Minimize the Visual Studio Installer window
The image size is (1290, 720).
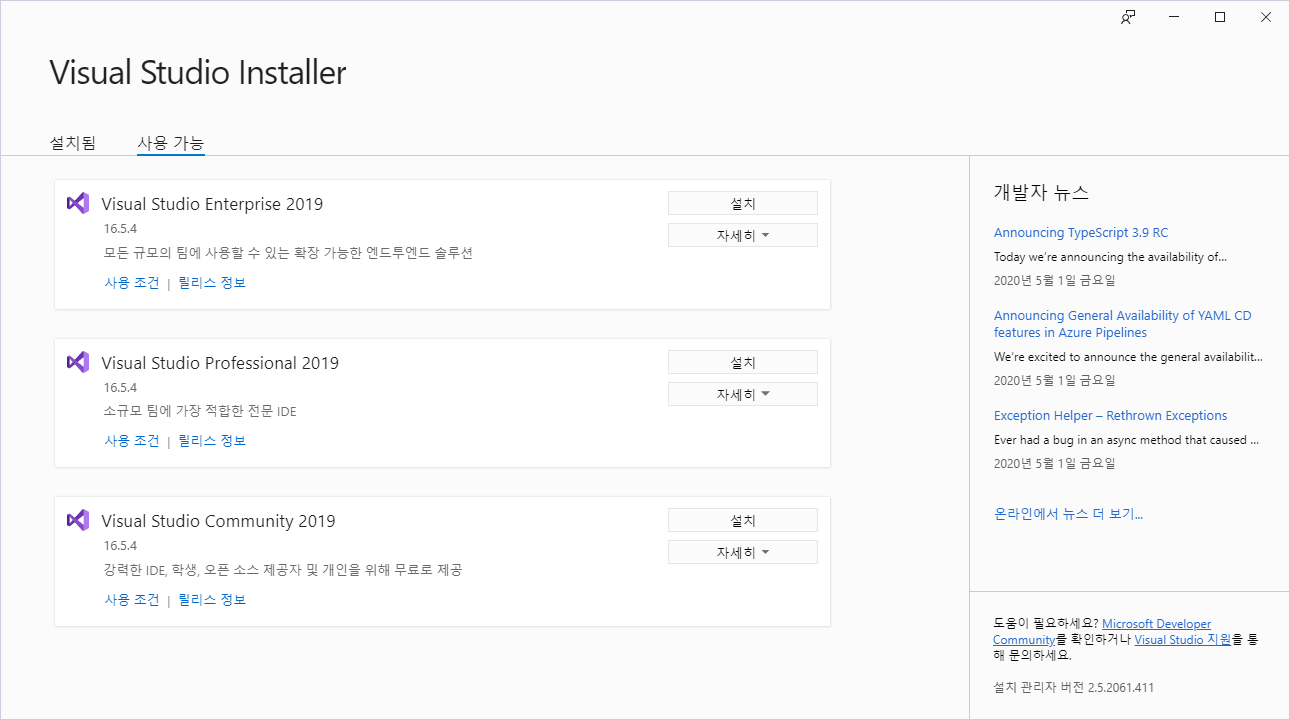pyautogui.click(x=1174, y=17)
